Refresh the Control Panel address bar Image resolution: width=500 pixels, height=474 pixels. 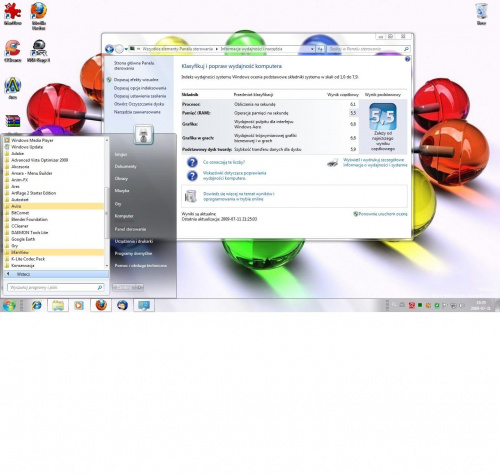320,49
